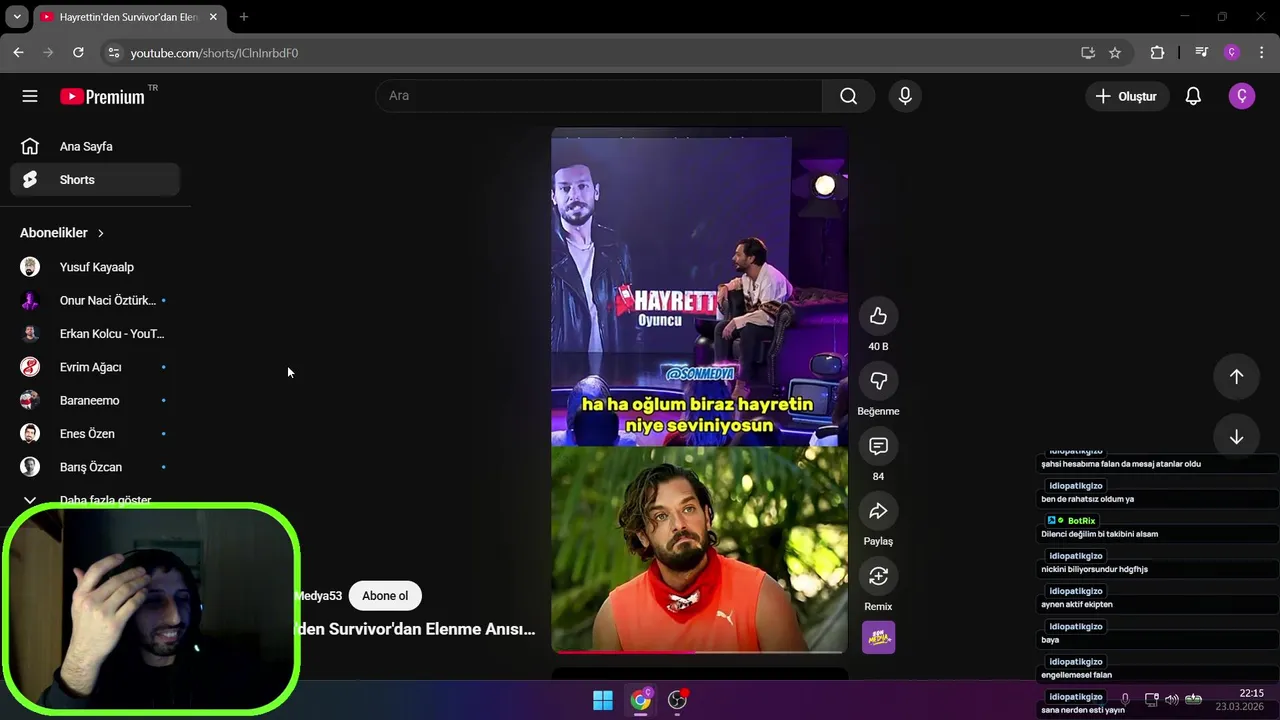Dislike the Short with thumbs down
The image size is (1280, 720).
point(878,381)
